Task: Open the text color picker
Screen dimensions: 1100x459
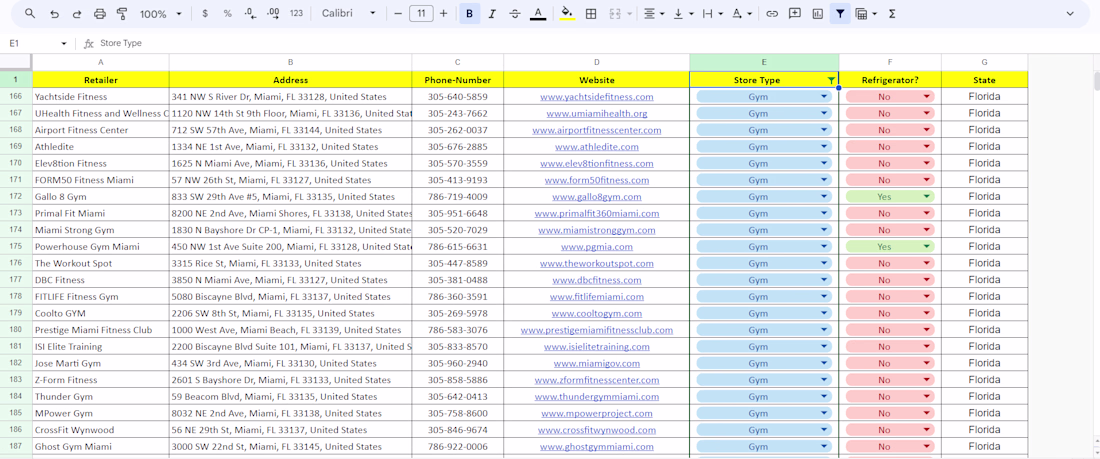Action: click(537, 13)
